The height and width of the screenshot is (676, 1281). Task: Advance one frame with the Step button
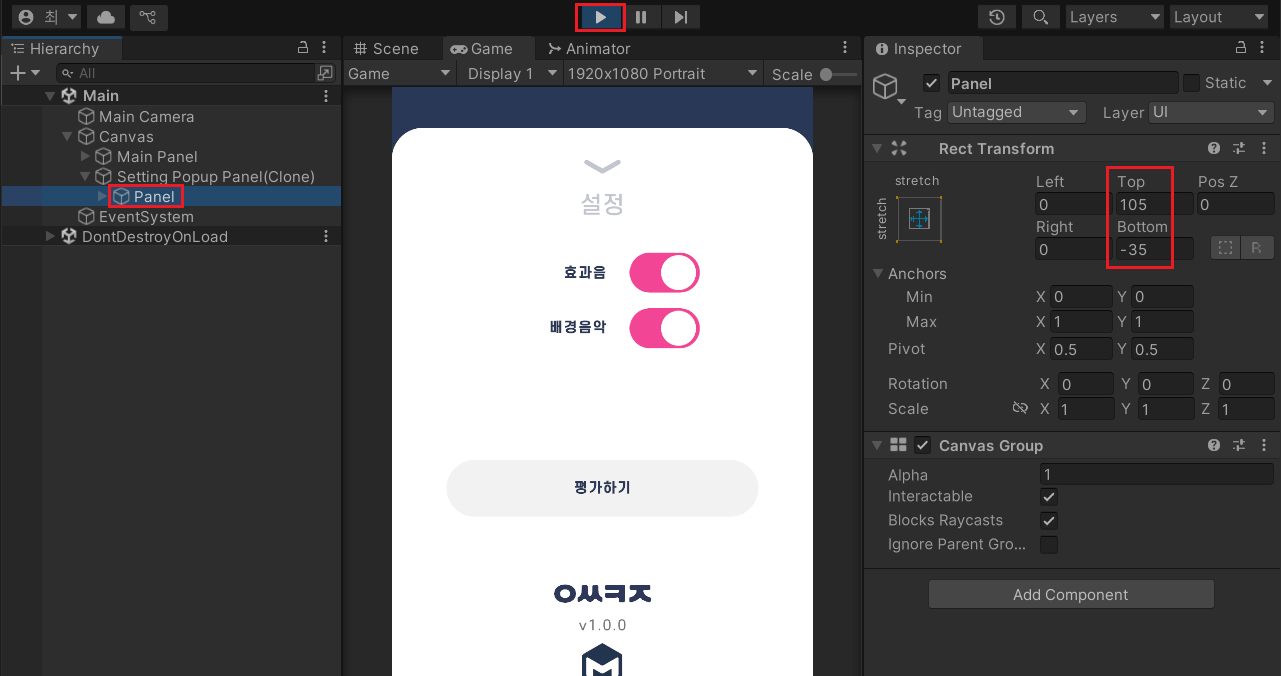680,17
